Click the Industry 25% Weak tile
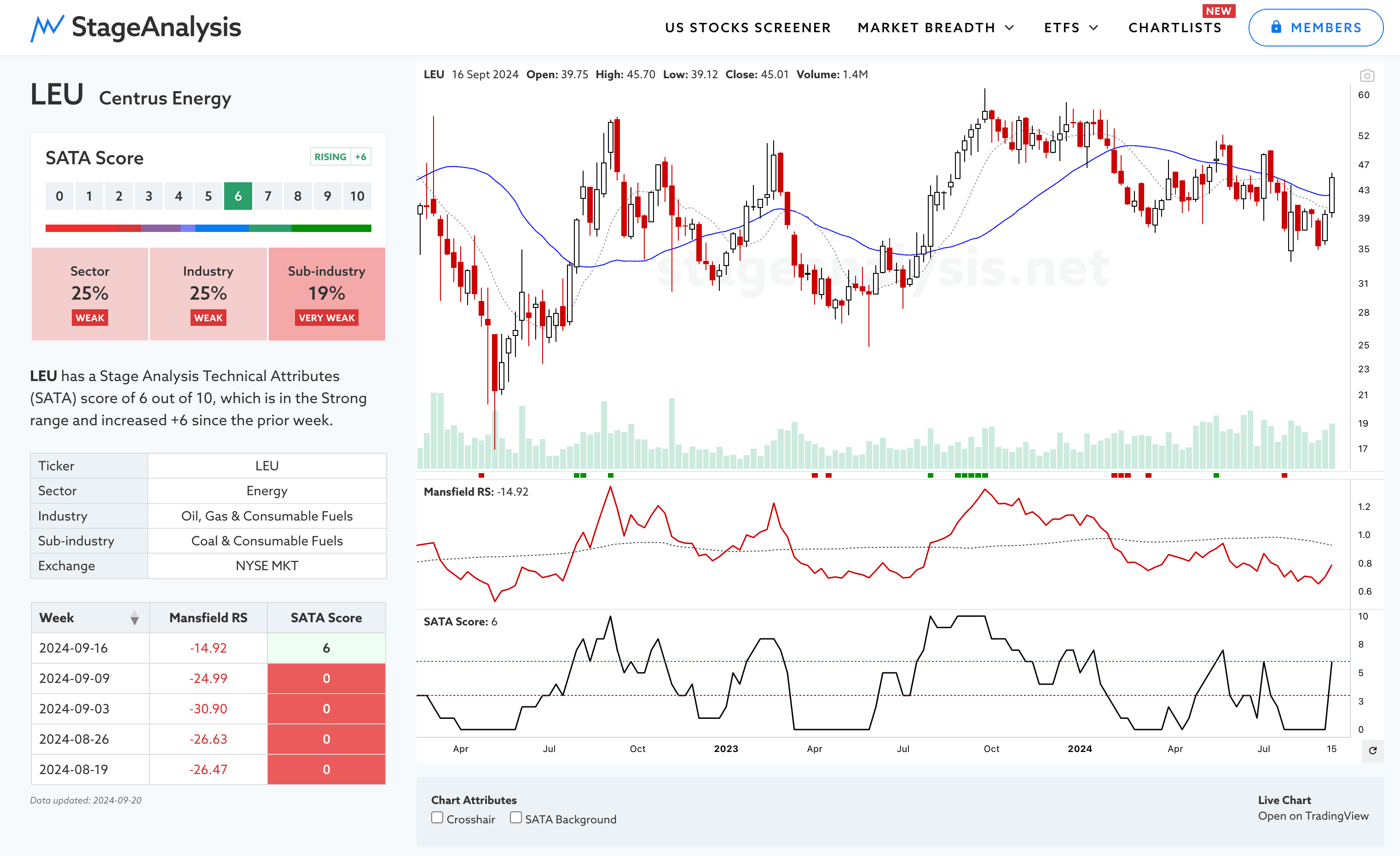This screenshot has width=1400, height=856. pos(208,294)
